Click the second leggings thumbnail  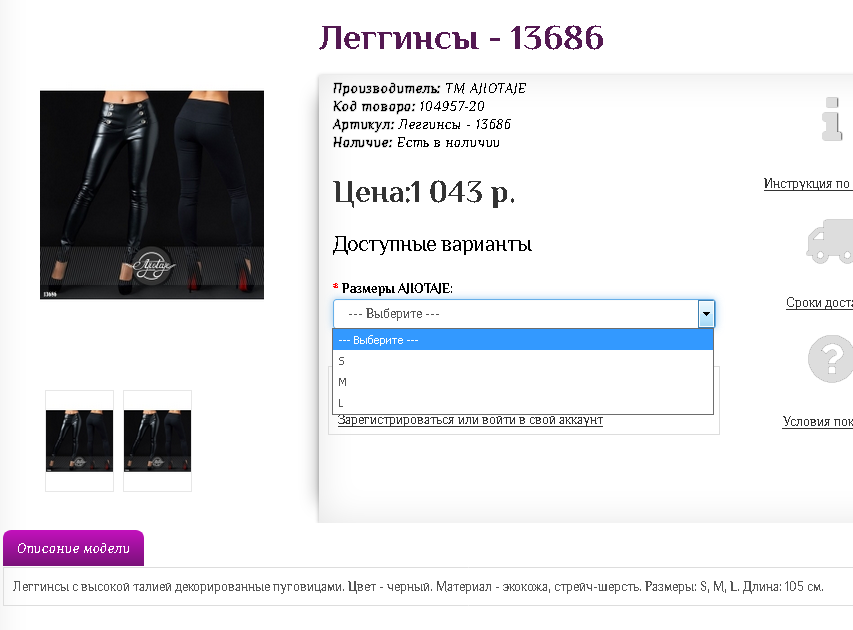[x=156, y=439]
